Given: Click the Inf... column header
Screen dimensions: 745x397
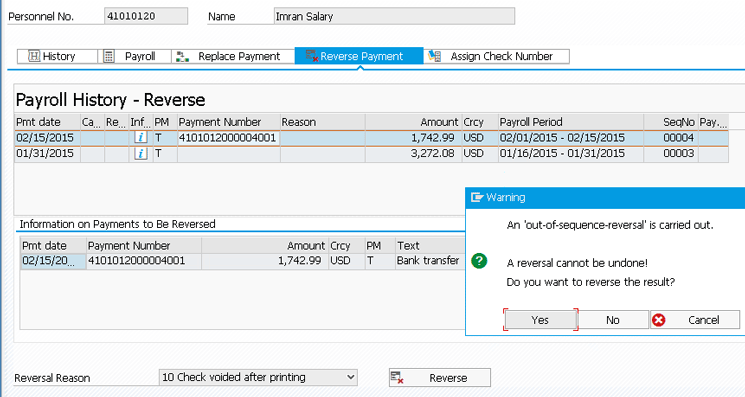Looking at the screenshot, I should pyautogui.click(x=141, y=122).
